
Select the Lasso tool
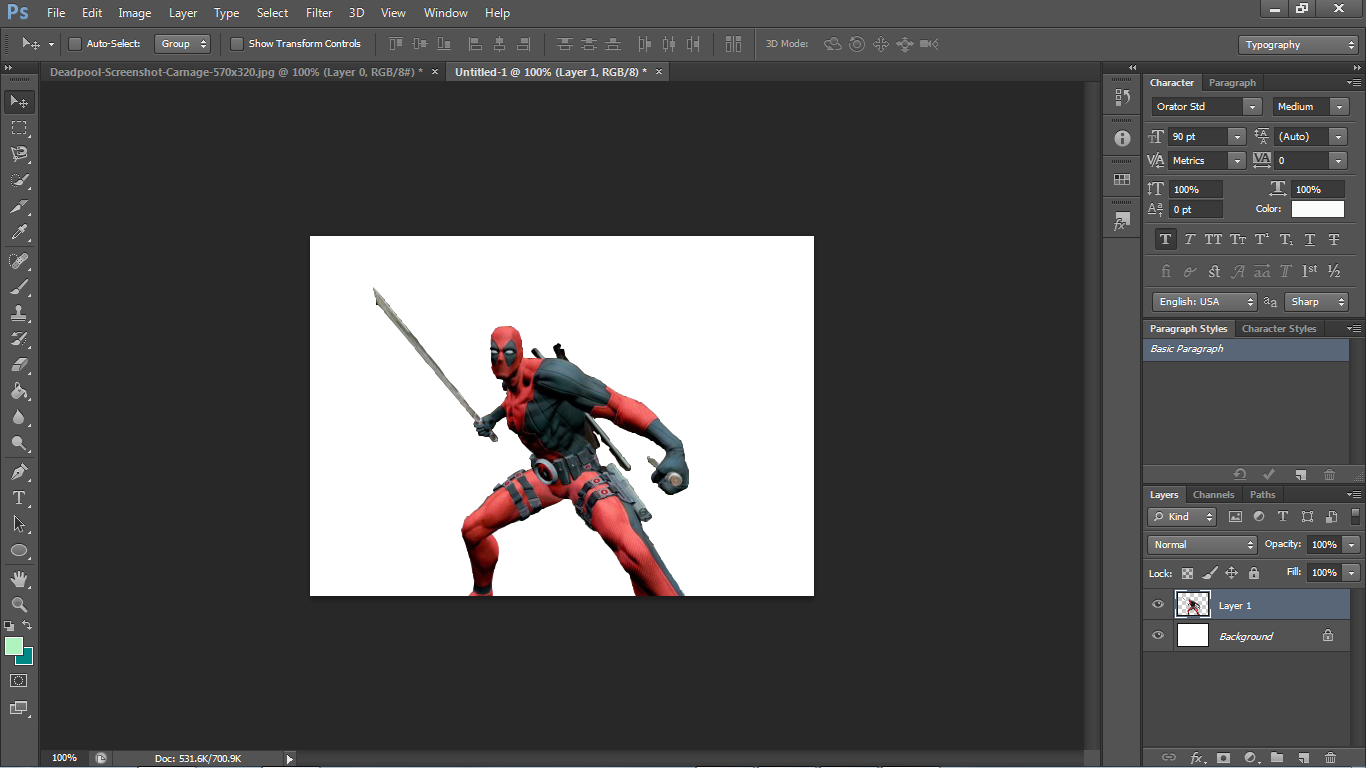[x=19, y=154]
